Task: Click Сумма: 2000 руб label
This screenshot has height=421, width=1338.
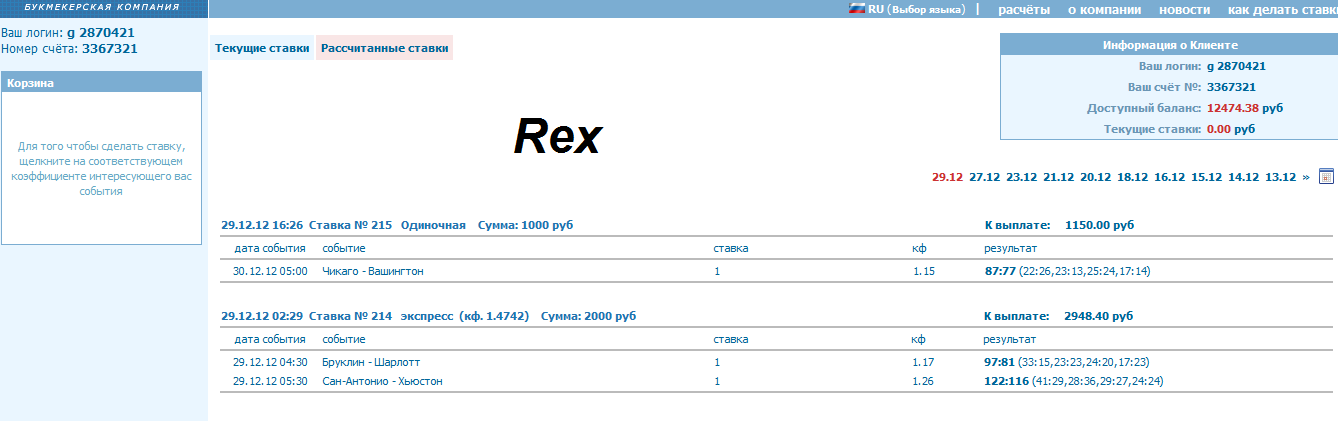Action: pos(588,316)
